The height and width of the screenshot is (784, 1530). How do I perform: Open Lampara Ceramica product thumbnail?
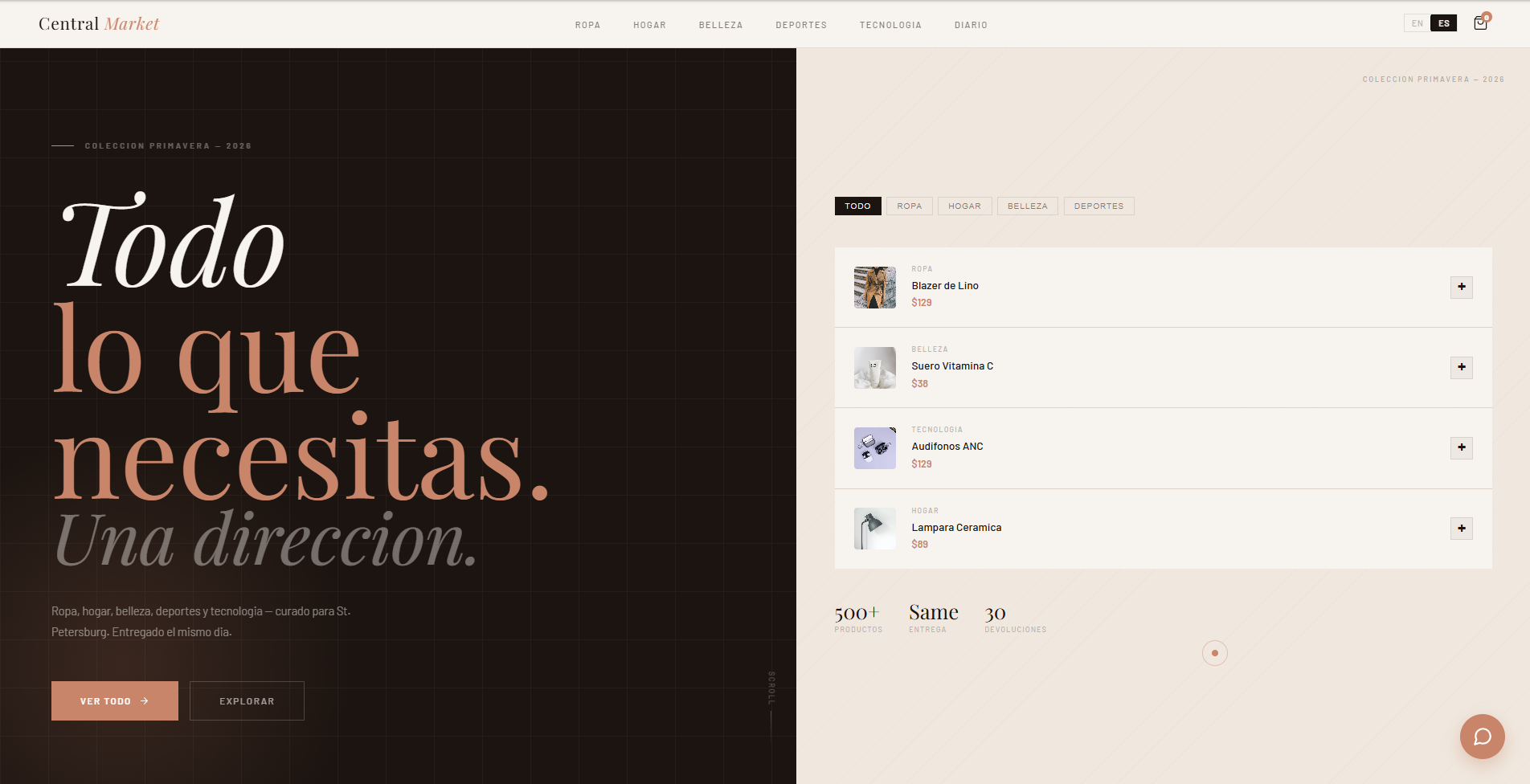875,529
